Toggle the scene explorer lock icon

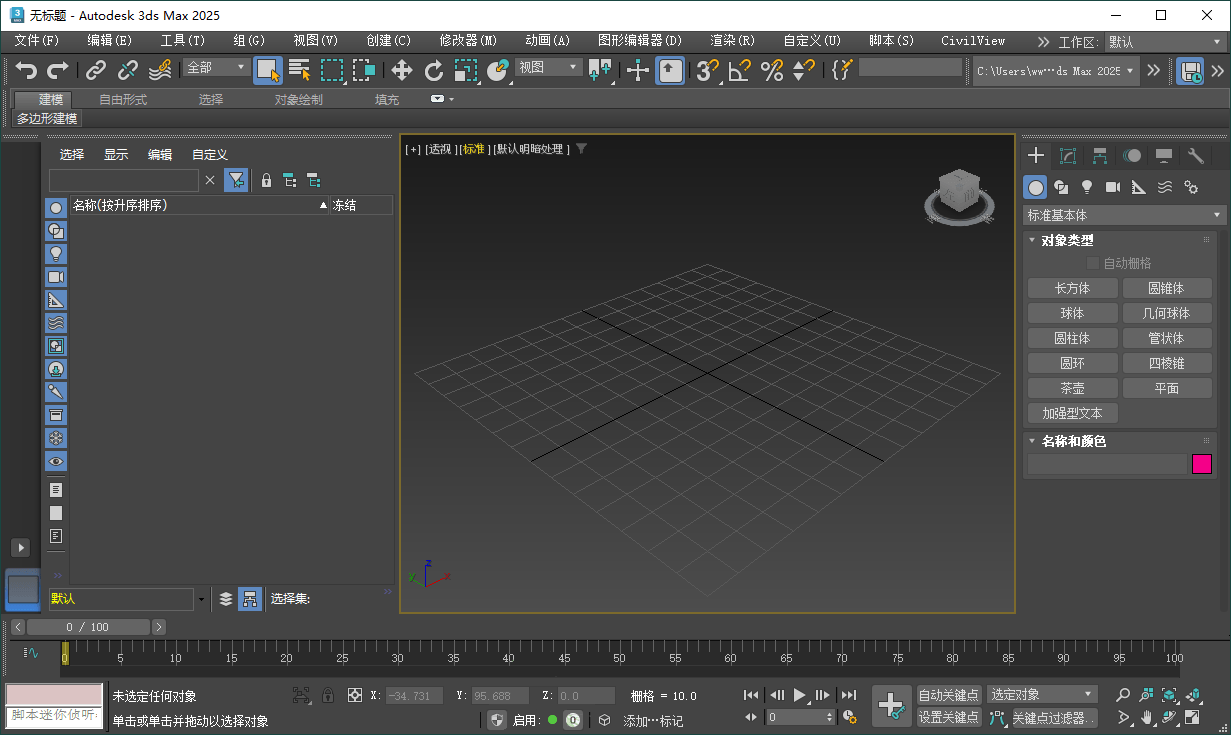tap(266, 180)
